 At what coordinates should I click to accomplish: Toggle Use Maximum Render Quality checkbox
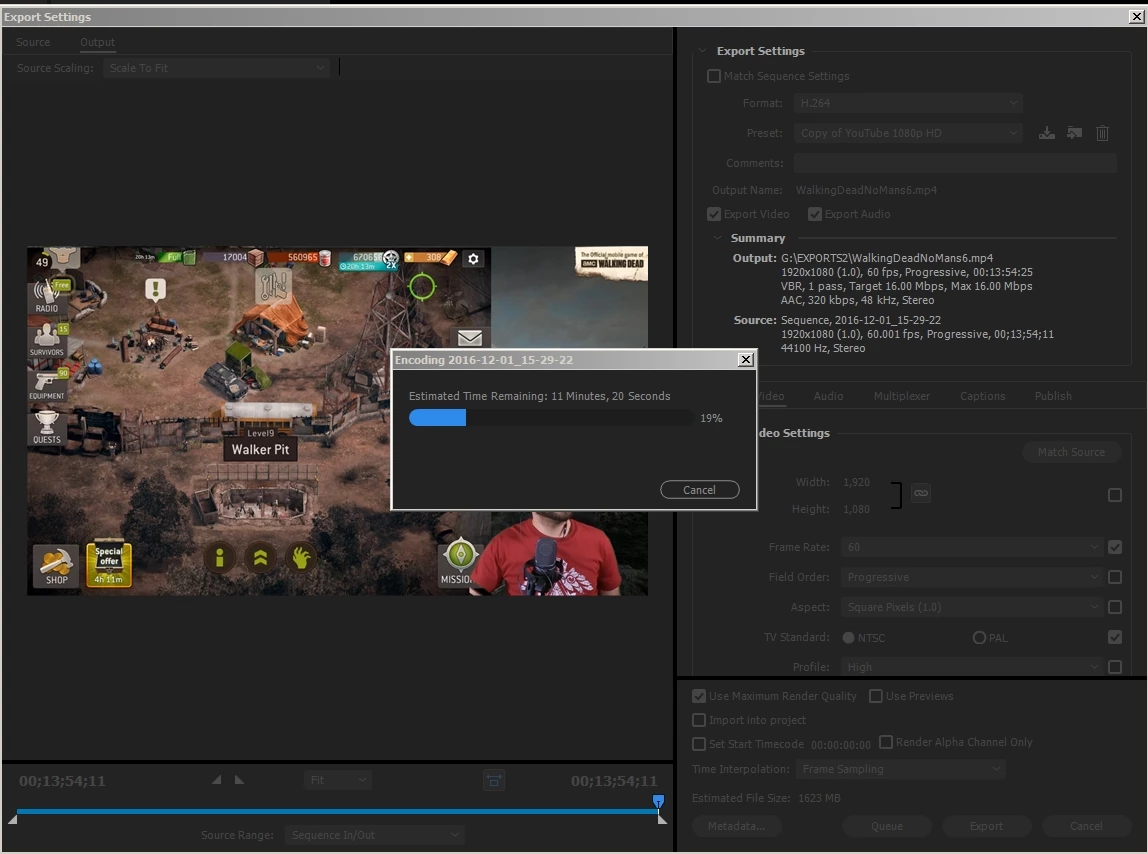(699, 696)
